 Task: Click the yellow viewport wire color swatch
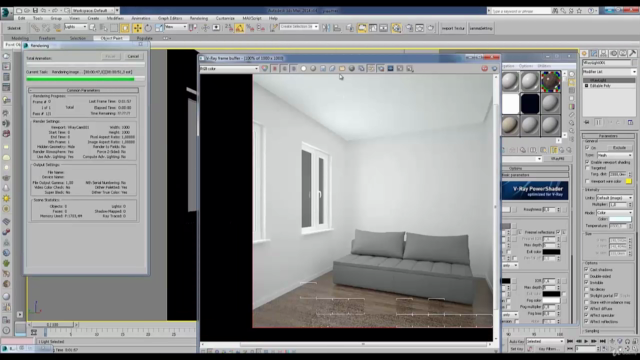click(x=629, y=181)
